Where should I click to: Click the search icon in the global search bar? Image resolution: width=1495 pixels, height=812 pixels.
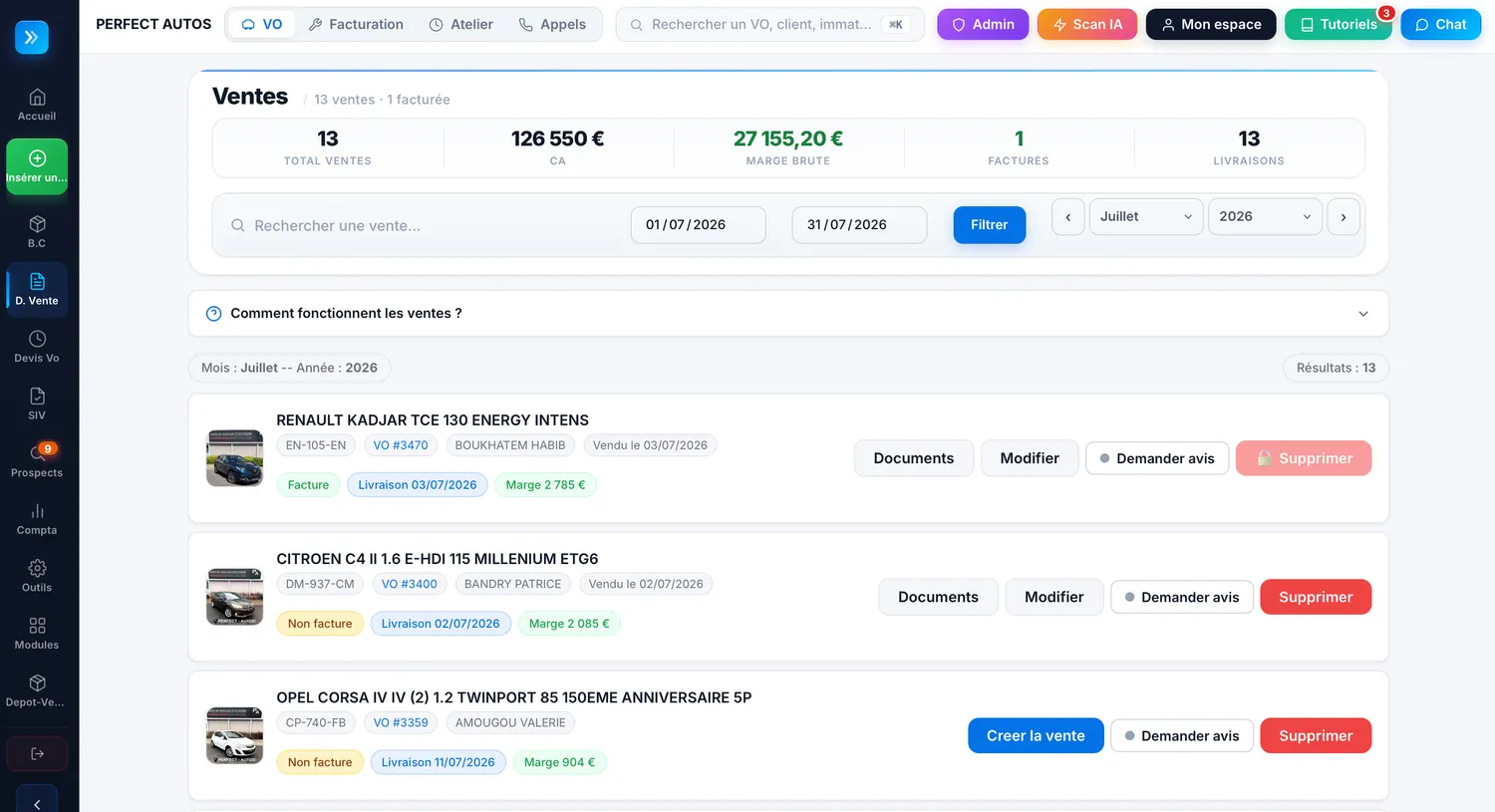[x=636, y=25]
